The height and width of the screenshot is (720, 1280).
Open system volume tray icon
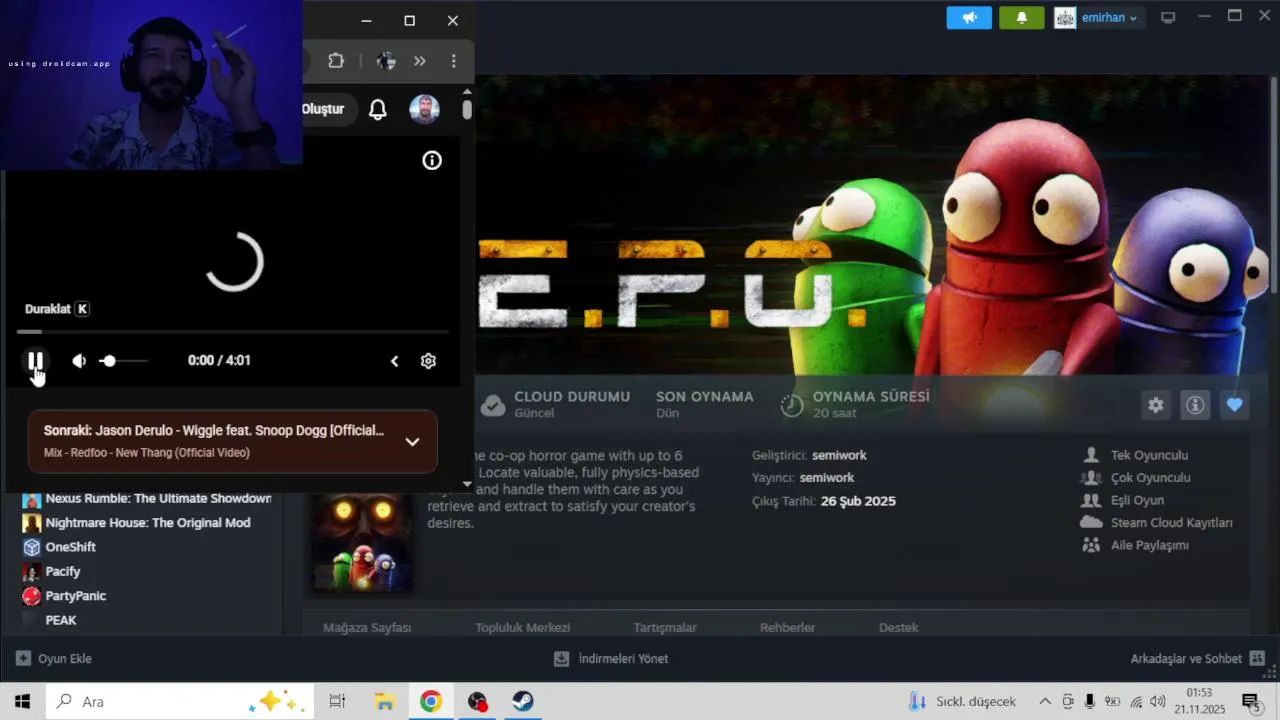click(x=1158, y=701)
